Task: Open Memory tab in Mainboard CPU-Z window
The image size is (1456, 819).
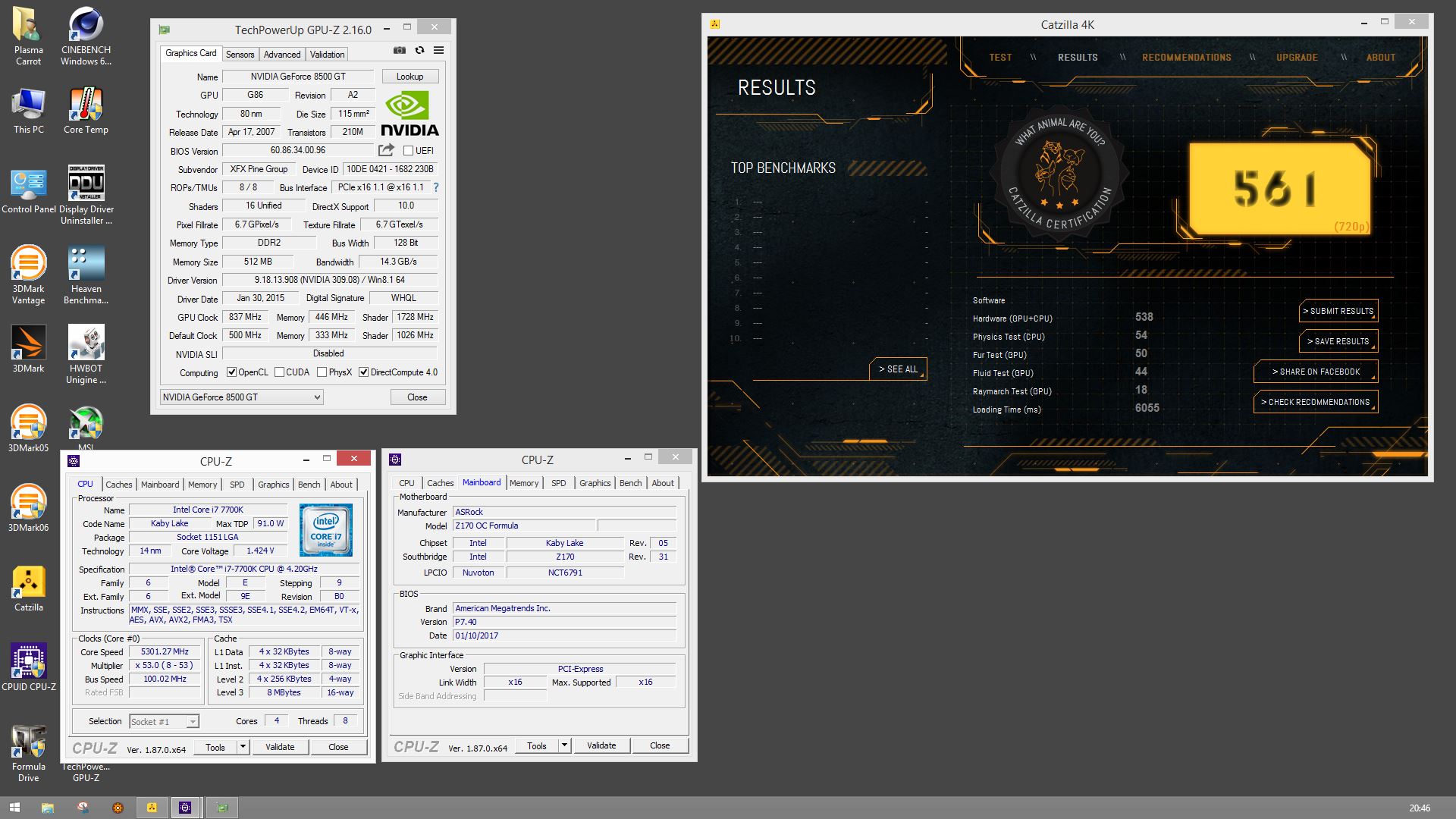Action: pos(524,483)
